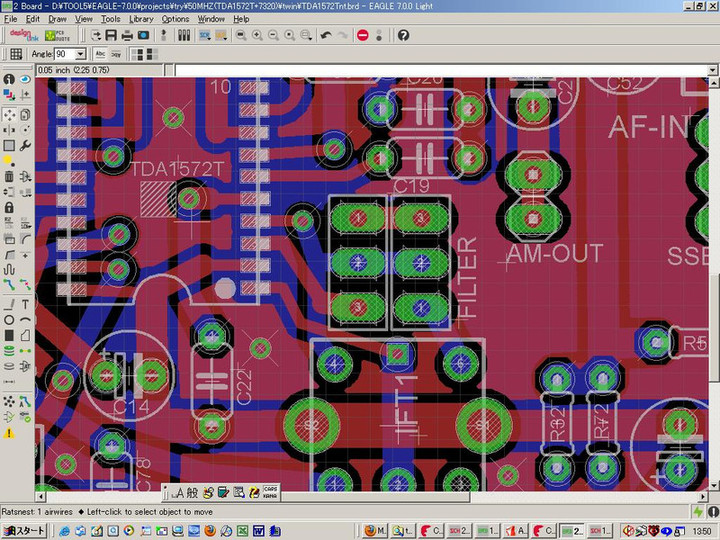Click the Zoom in magnifier icon
Screen dimensions: 720x540
tap(257, 35)
